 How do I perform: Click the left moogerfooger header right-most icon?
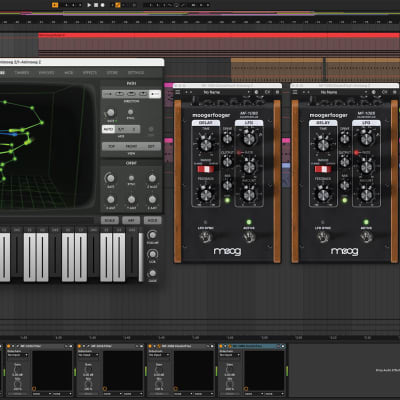277,92
